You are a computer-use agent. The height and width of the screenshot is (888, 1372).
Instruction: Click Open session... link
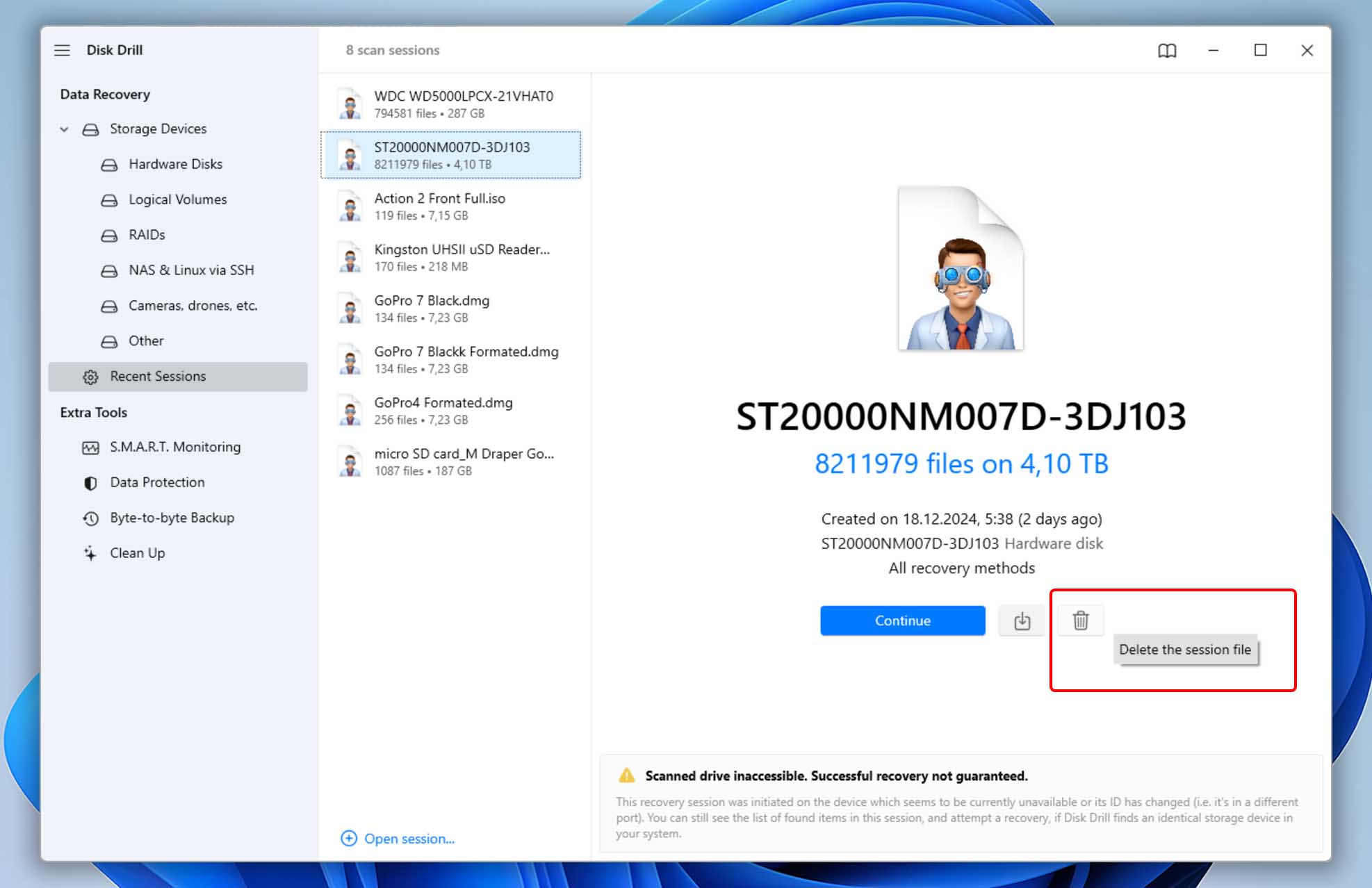pos(409,839)
